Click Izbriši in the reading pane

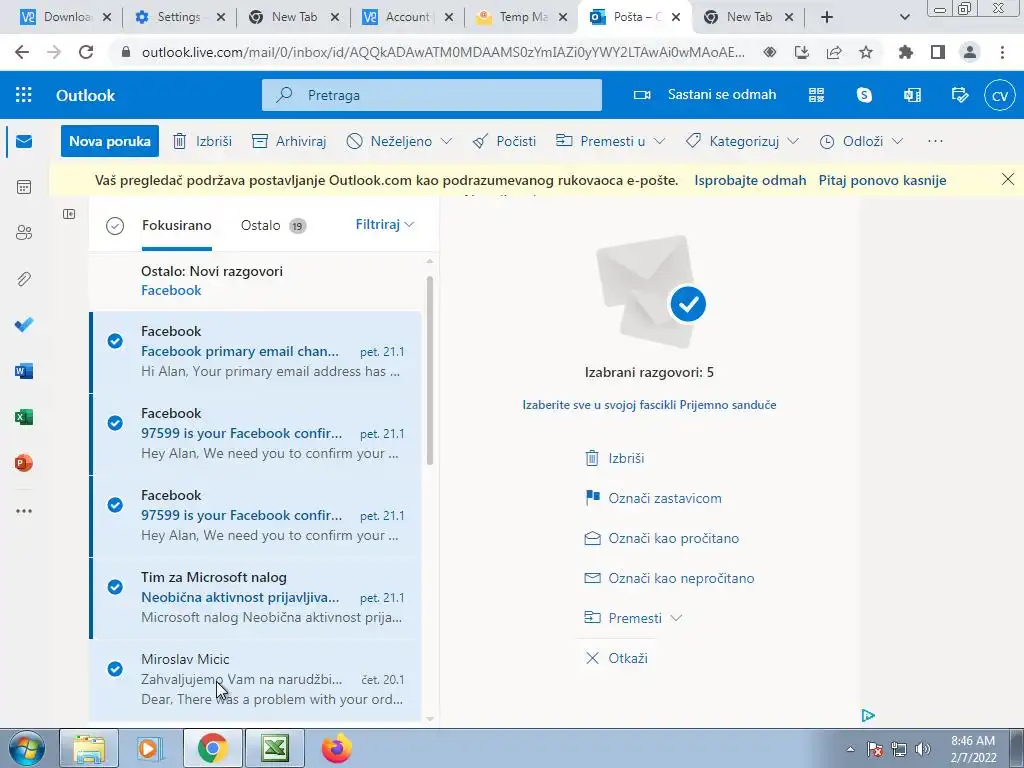(x=615, y=458)
